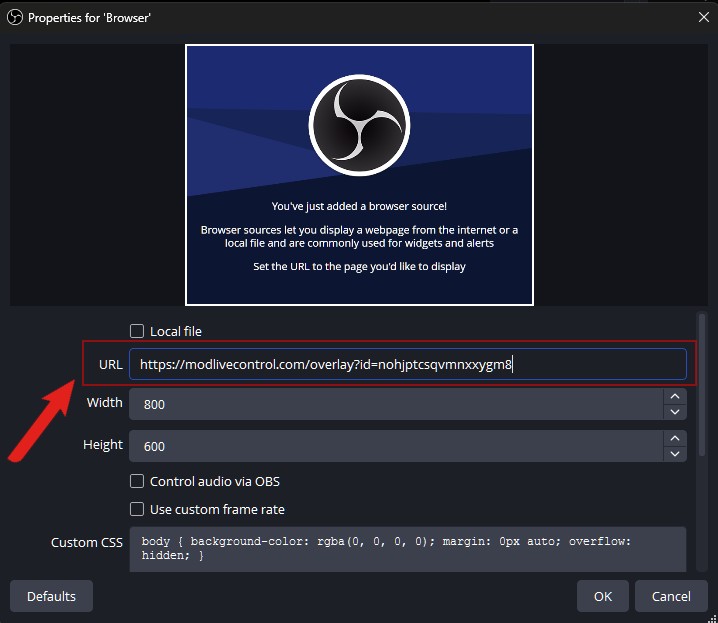Reset settings with the Defaults button
The image size is (718, 623).
tap(51, 596)
